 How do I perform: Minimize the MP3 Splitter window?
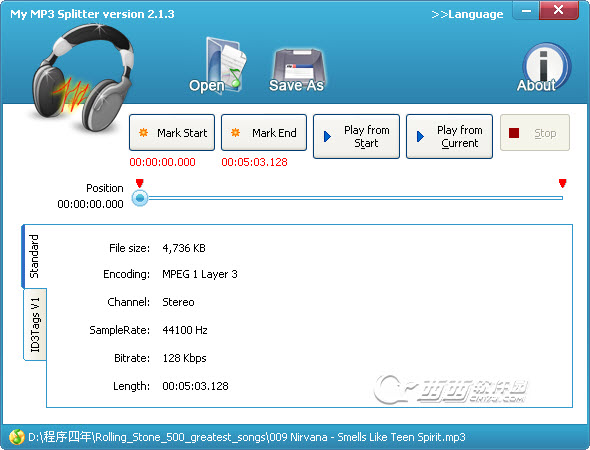pyautogui.click(x=526, y=11)
